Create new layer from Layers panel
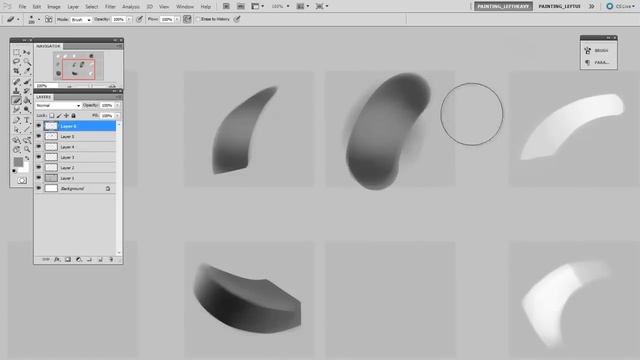Screen dimensions: 640x360 click(x=100, y=260)
